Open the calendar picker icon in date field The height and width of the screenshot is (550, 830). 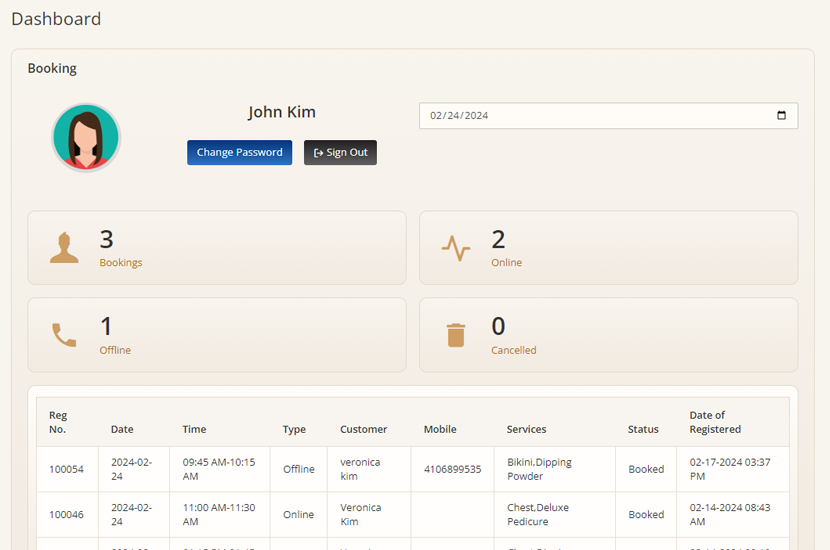[781, 116]
